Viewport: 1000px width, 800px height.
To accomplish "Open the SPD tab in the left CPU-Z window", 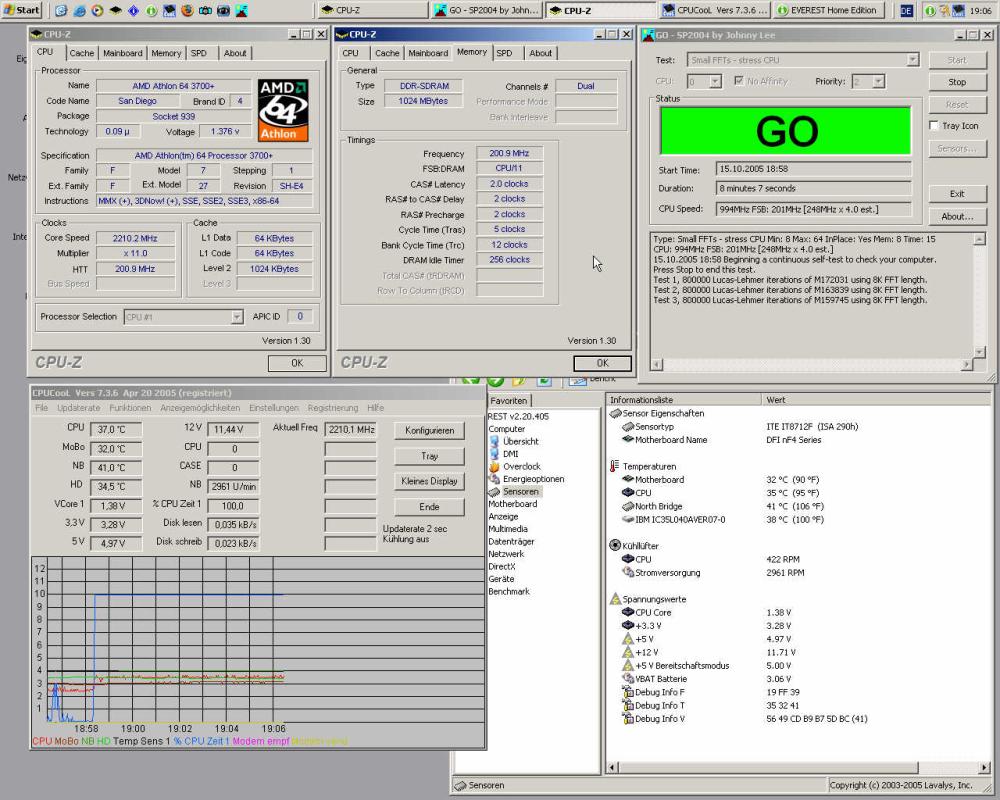I will tap(199, 53).
